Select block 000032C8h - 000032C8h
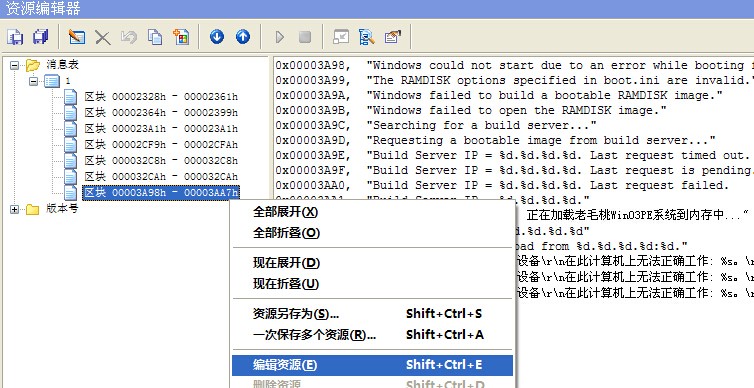 point(161,160)
